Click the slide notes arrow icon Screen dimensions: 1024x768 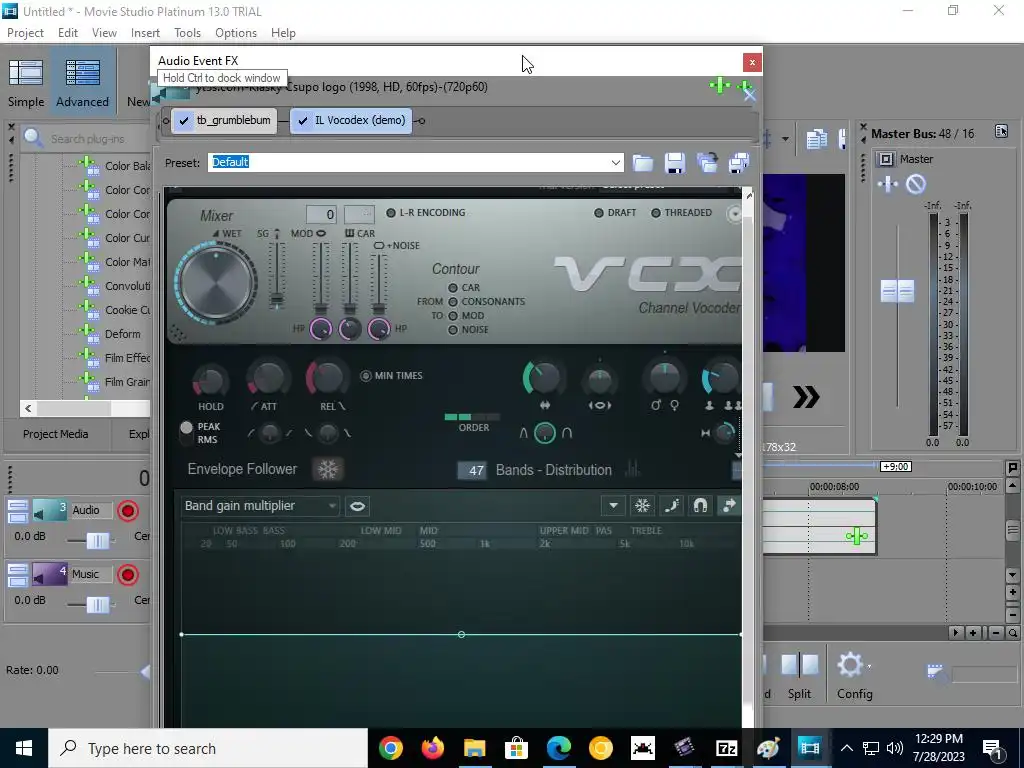point(729,505)
